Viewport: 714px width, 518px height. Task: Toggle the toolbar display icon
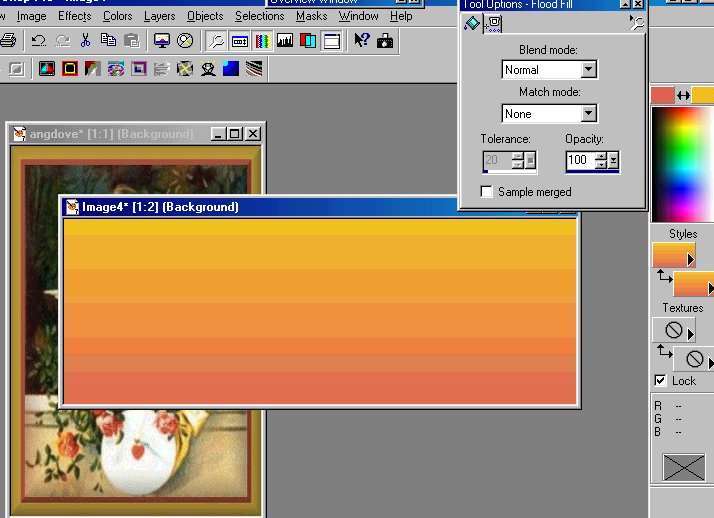click(240, 41)
